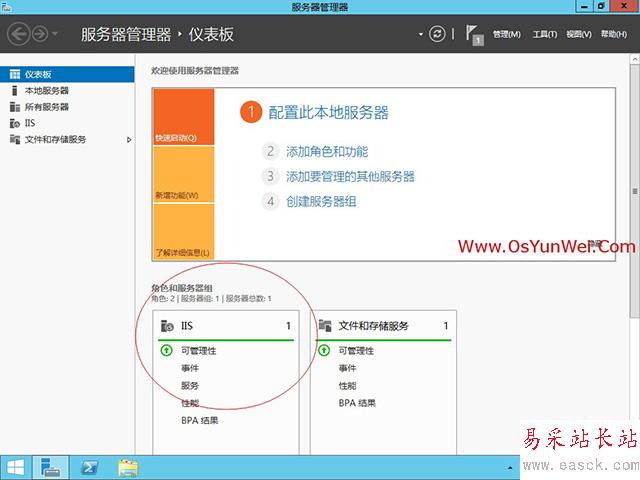Screen dimensions: 640x480
Task: Click the 文件和存储服务 sidebar icon
Action: pos(15,140)
